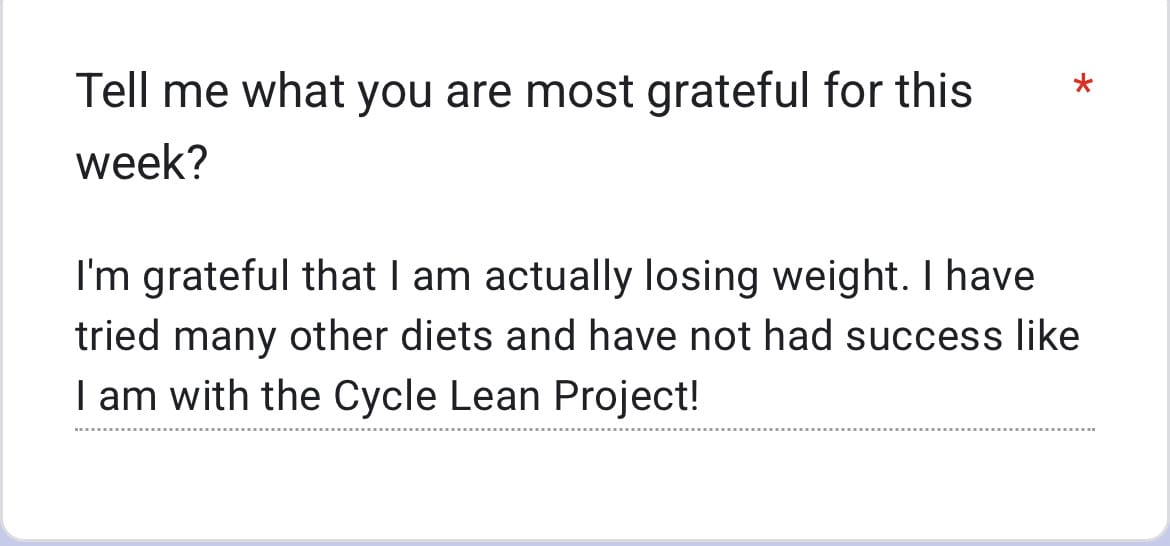This screenshot has height=546, width=1170.
Task: Click the word "week?" in the question
Action: click(x=141, y=162)
